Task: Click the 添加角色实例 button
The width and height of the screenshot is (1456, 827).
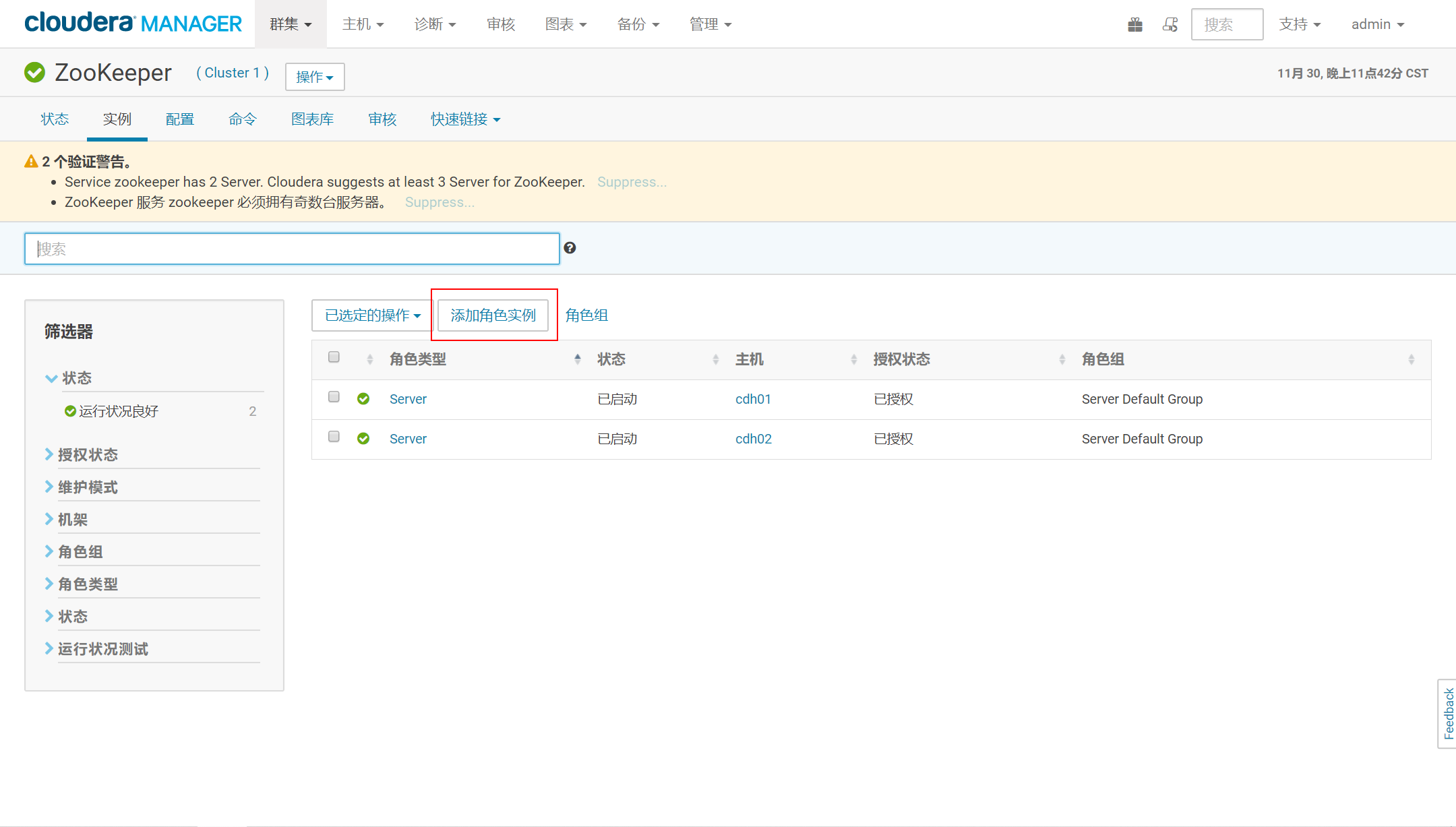Action: (x=493, y=315)
